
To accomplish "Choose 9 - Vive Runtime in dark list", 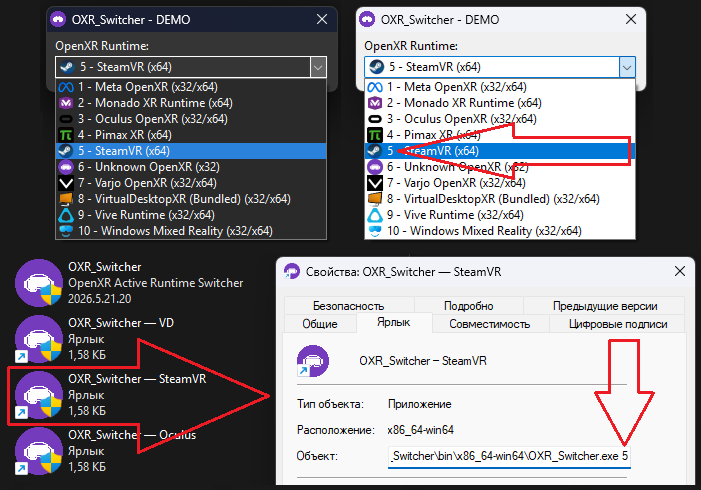I will [191, 215].
